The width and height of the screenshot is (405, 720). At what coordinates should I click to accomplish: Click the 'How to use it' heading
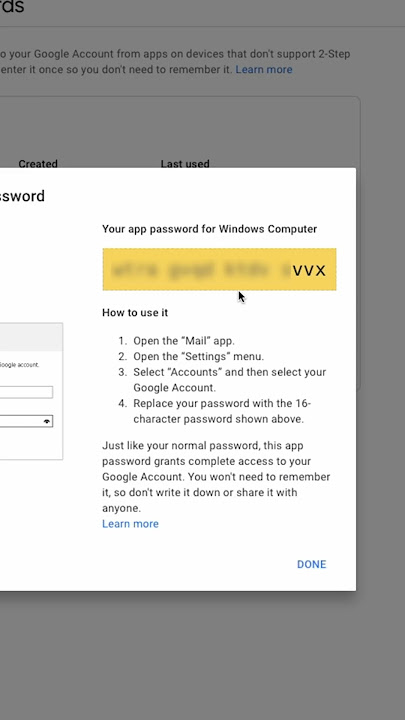tap(135, 313)
